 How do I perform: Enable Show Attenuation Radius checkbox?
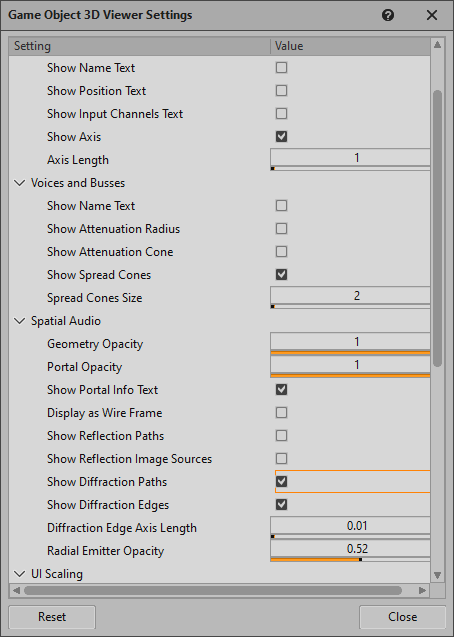point(281,229)
